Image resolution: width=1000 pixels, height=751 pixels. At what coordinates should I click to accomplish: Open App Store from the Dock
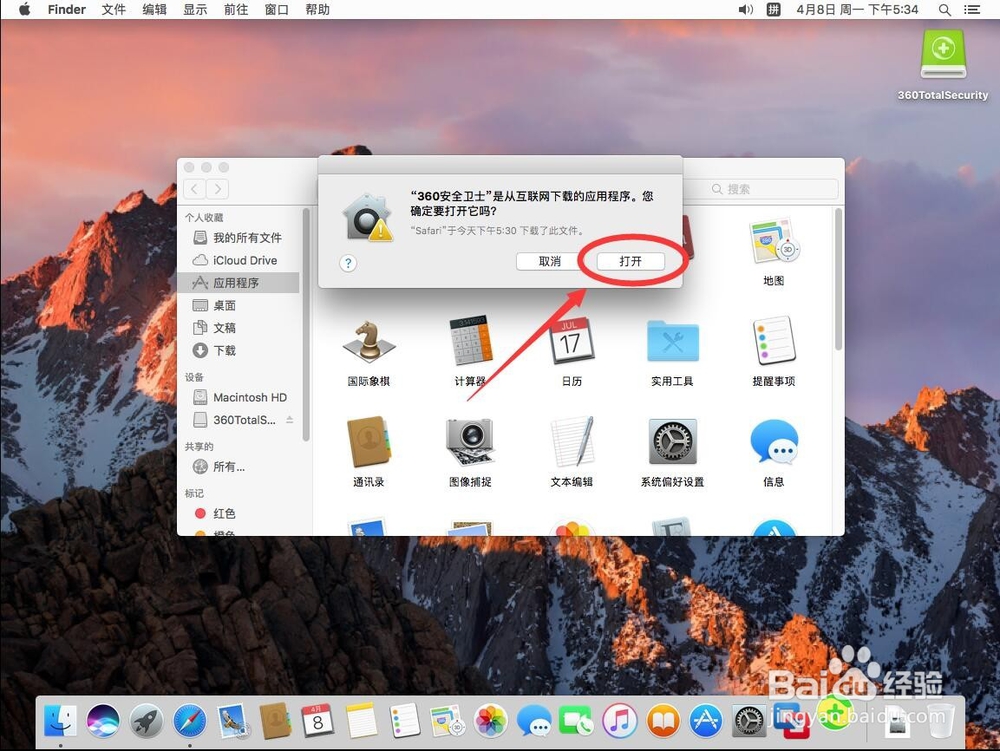[706, 720]
